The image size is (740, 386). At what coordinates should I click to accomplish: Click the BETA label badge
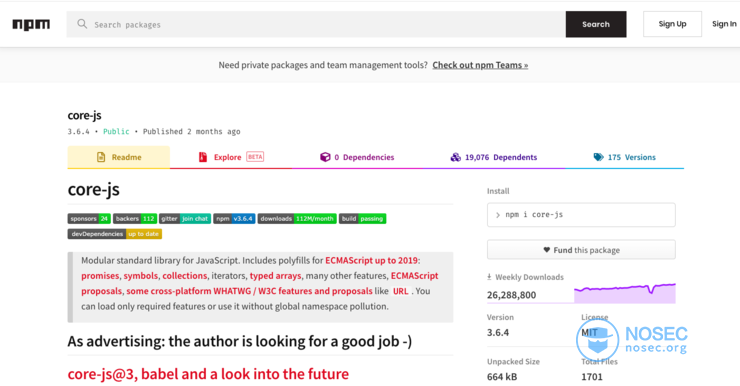(255, 157)
